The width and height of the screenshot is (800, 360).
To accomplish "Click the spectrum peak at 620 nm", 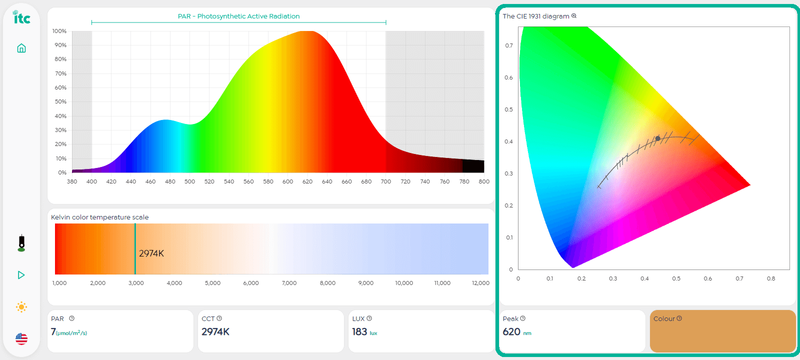I will tap(308, 32).
